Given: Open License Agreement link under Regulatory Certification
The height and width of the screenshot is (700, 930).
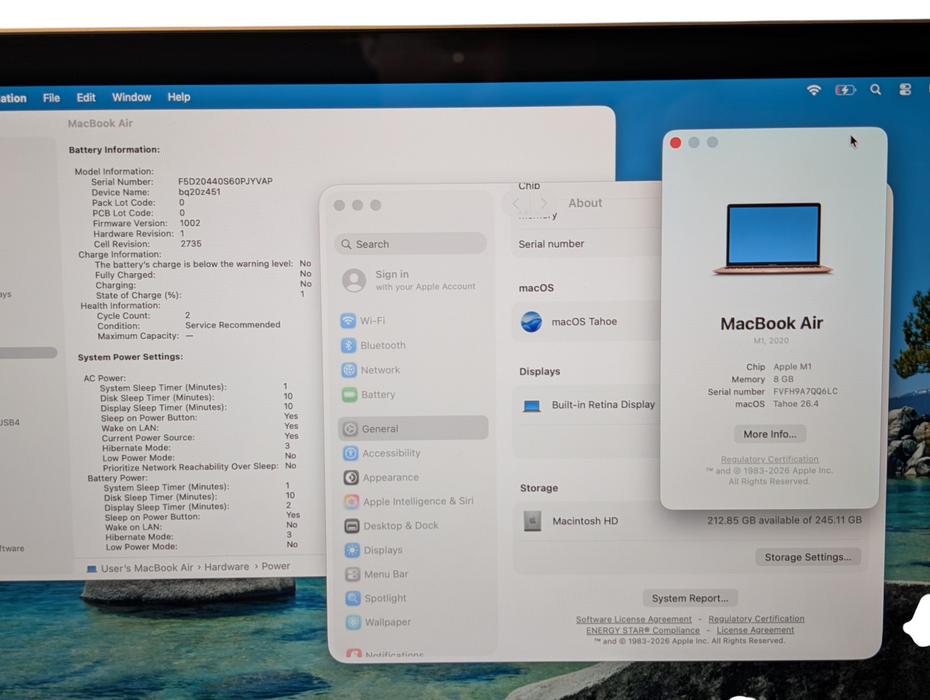Looking at the screenshot, I should click(x=755, y=630).
